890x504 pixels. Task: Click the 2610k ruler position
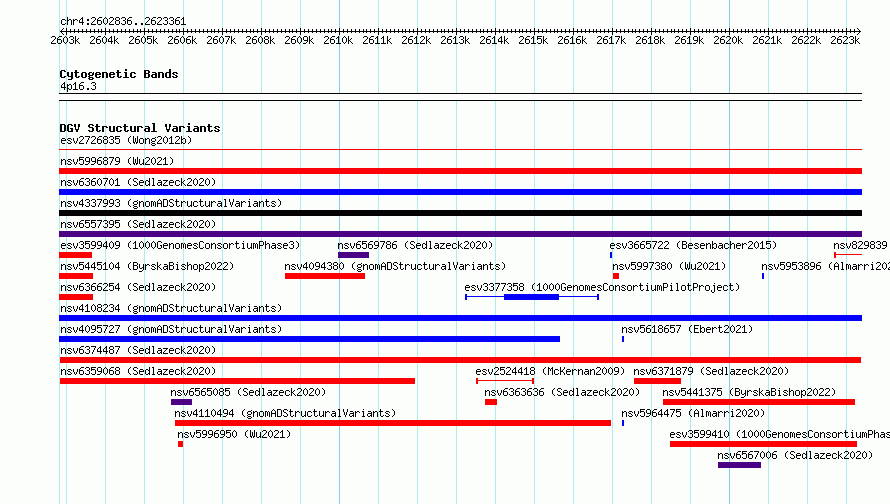[338, 40]
